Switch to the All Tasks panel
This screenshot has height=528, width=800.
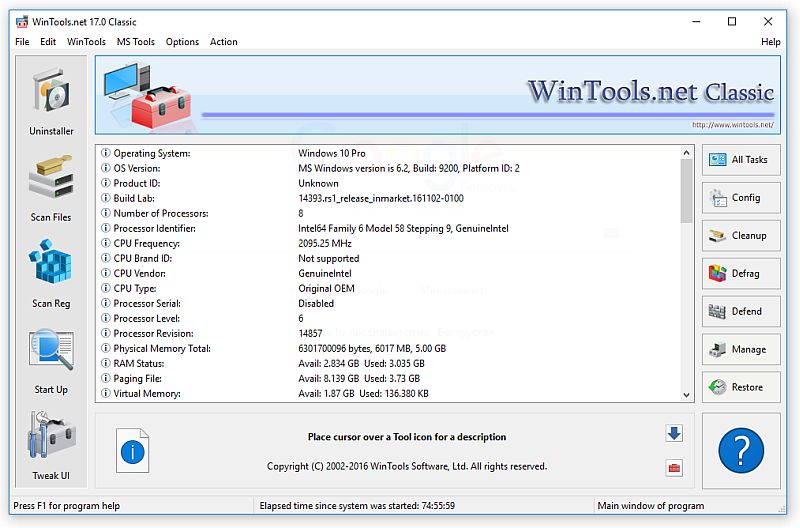click(741, 160)
